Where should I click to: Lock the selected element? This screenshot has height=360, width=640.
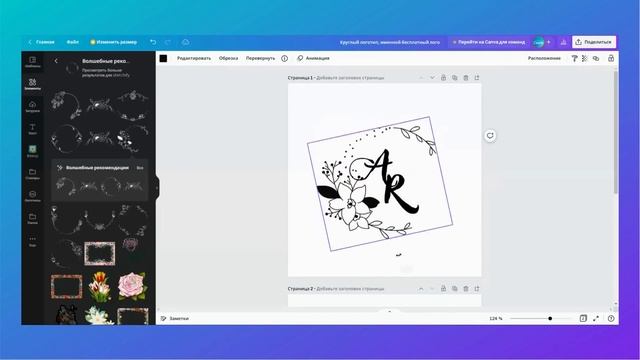(x=611, y=58)
